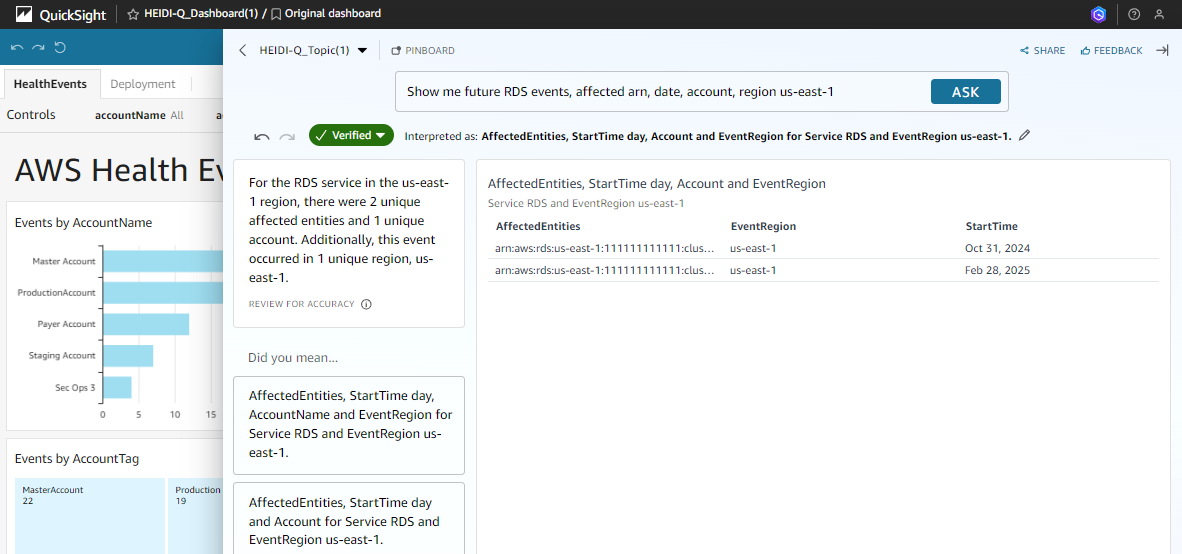Click dashboard undo arrow in blue toolbar
Screen dimensions: 1182x554
coord(17,47)
